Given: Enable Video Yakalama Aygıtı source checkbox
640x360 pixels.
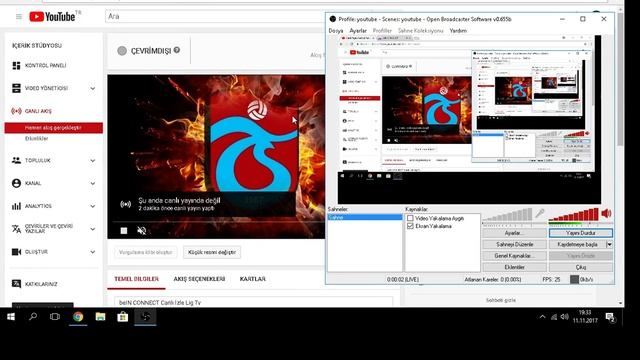Looking at the screenshot, I should click(x=410, y=218).
